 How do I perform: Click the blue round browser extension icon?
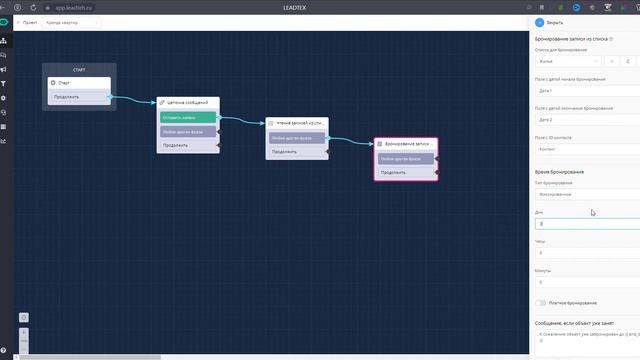click(576, 7)
